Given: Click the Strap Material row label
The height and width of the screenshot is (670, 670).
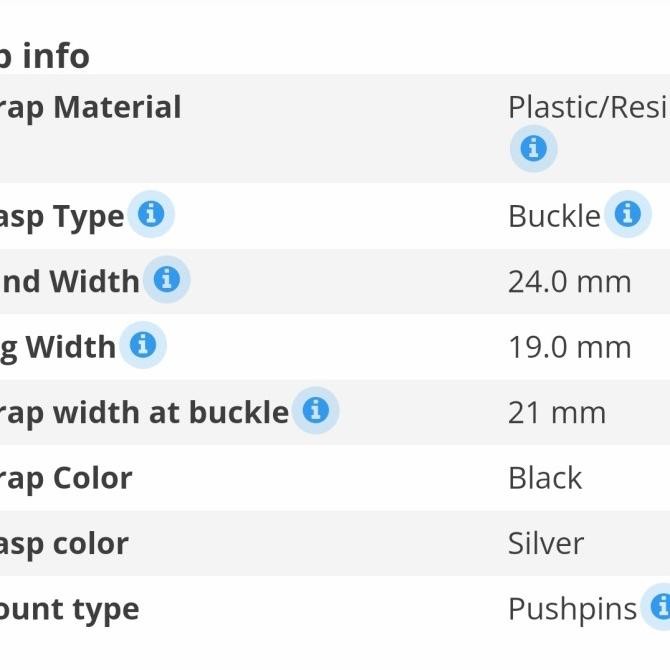Looking at the screenshot, I should coord(90,107).
